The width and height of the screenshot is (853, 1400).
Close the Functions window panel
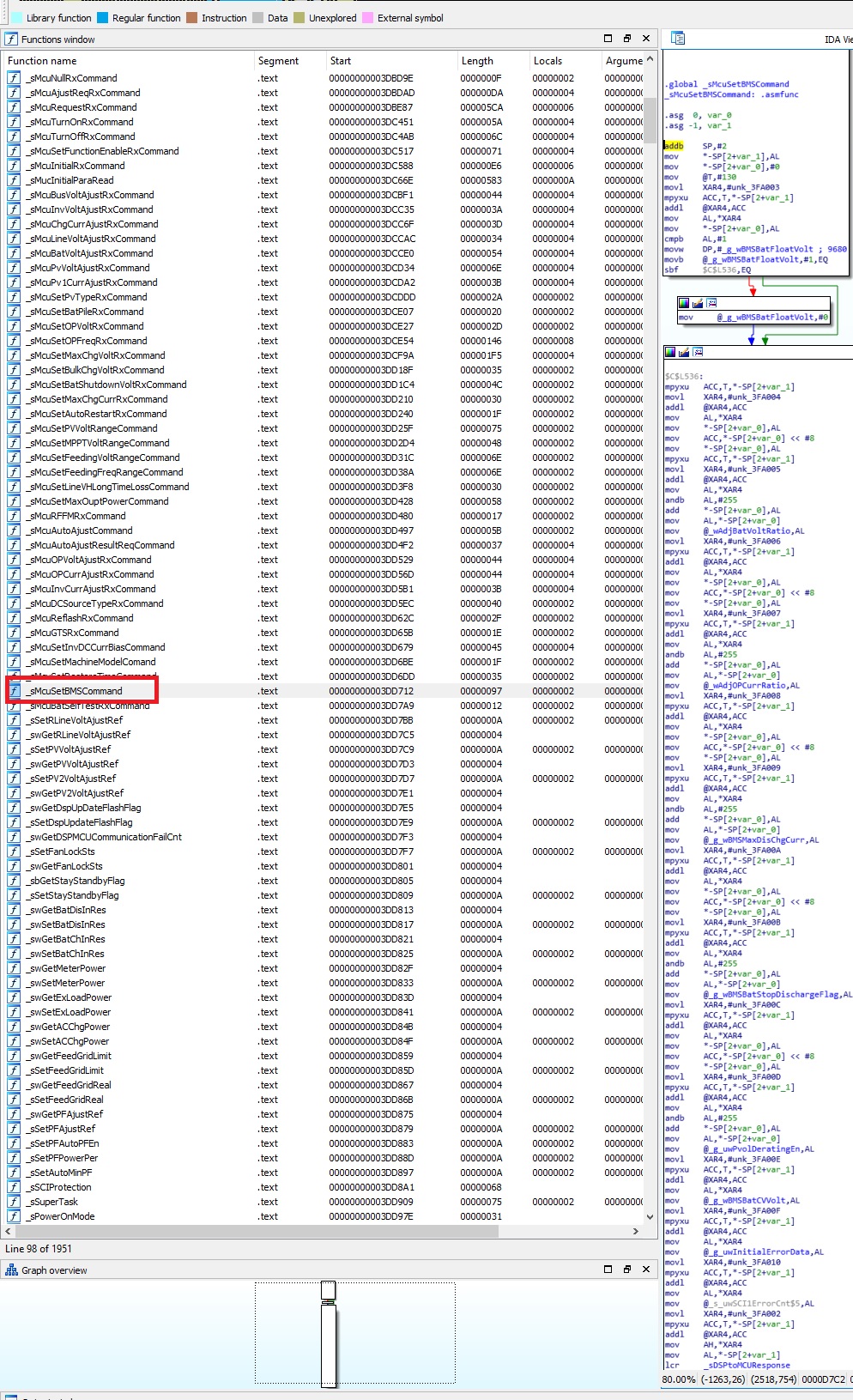(646, 39)
